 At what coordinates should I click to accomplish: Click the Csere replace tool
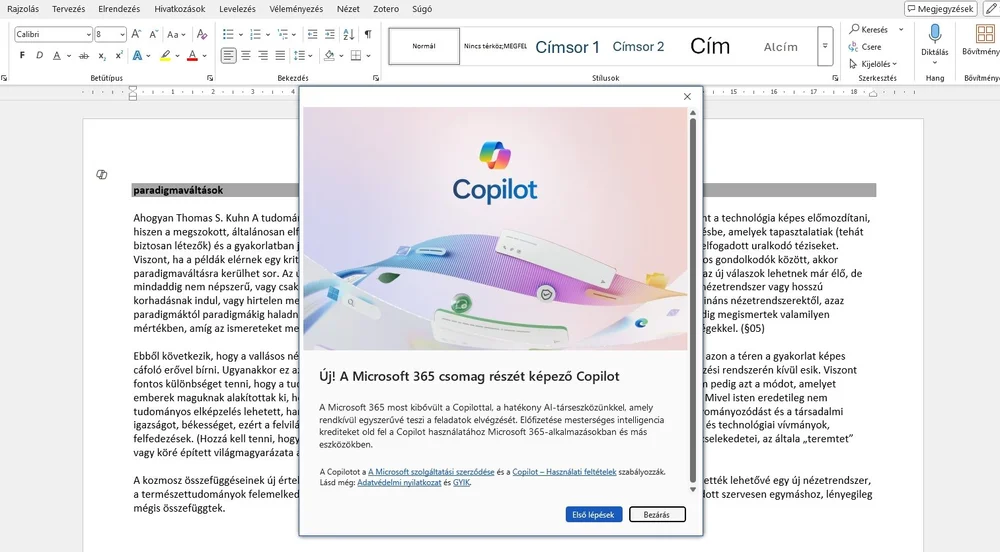click(x=865, y=47)
